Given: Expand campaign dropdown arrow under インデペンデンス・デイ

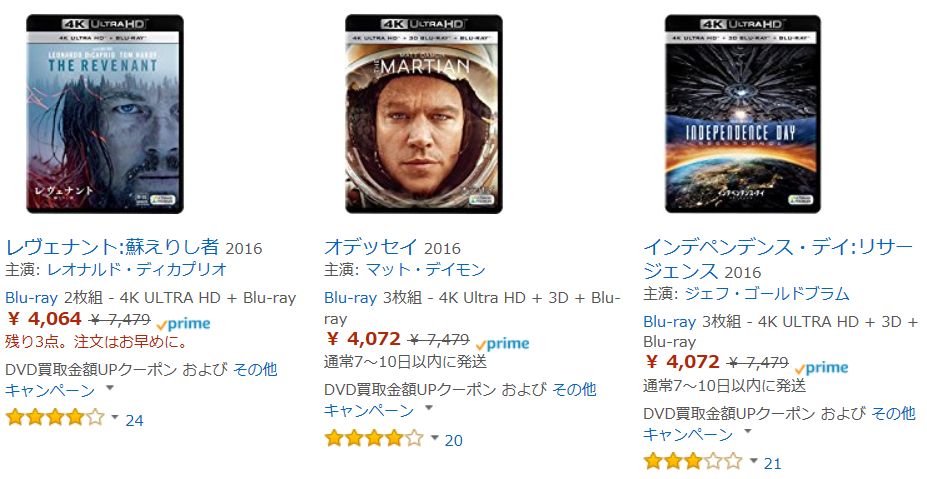Looking at the screenshot, I should tap(747, 432).
